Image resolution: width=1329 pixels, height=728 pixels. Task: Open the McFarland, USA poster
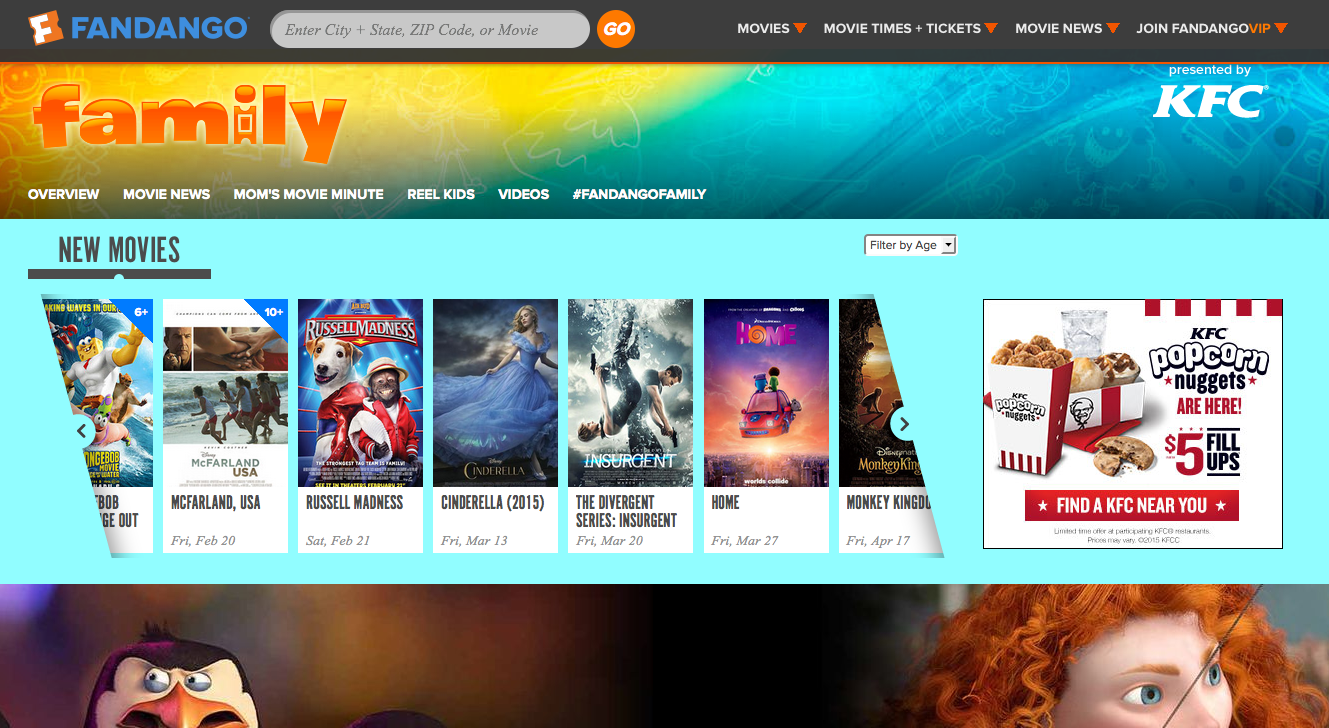coord(225,393)
